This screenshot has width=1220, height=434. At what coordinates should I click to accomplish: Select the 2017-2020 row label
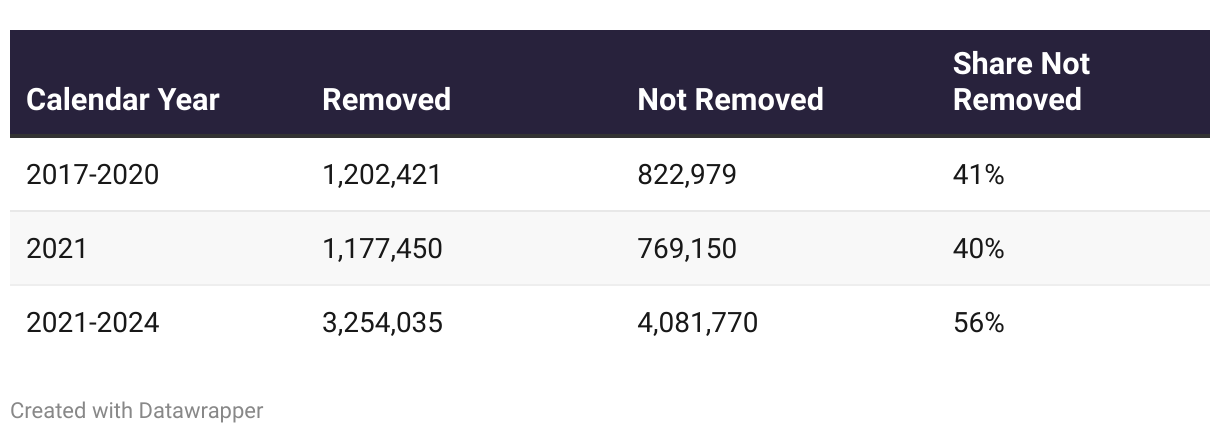point(92,175)
